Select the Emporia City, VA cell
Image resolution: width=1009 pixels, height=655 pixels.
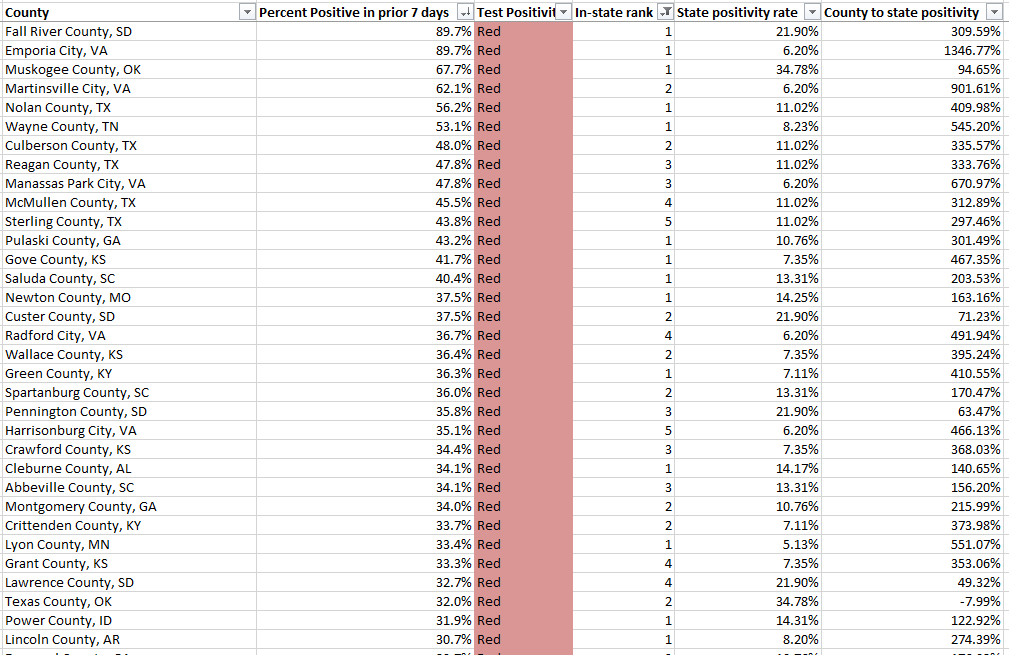tap(129, 50)
